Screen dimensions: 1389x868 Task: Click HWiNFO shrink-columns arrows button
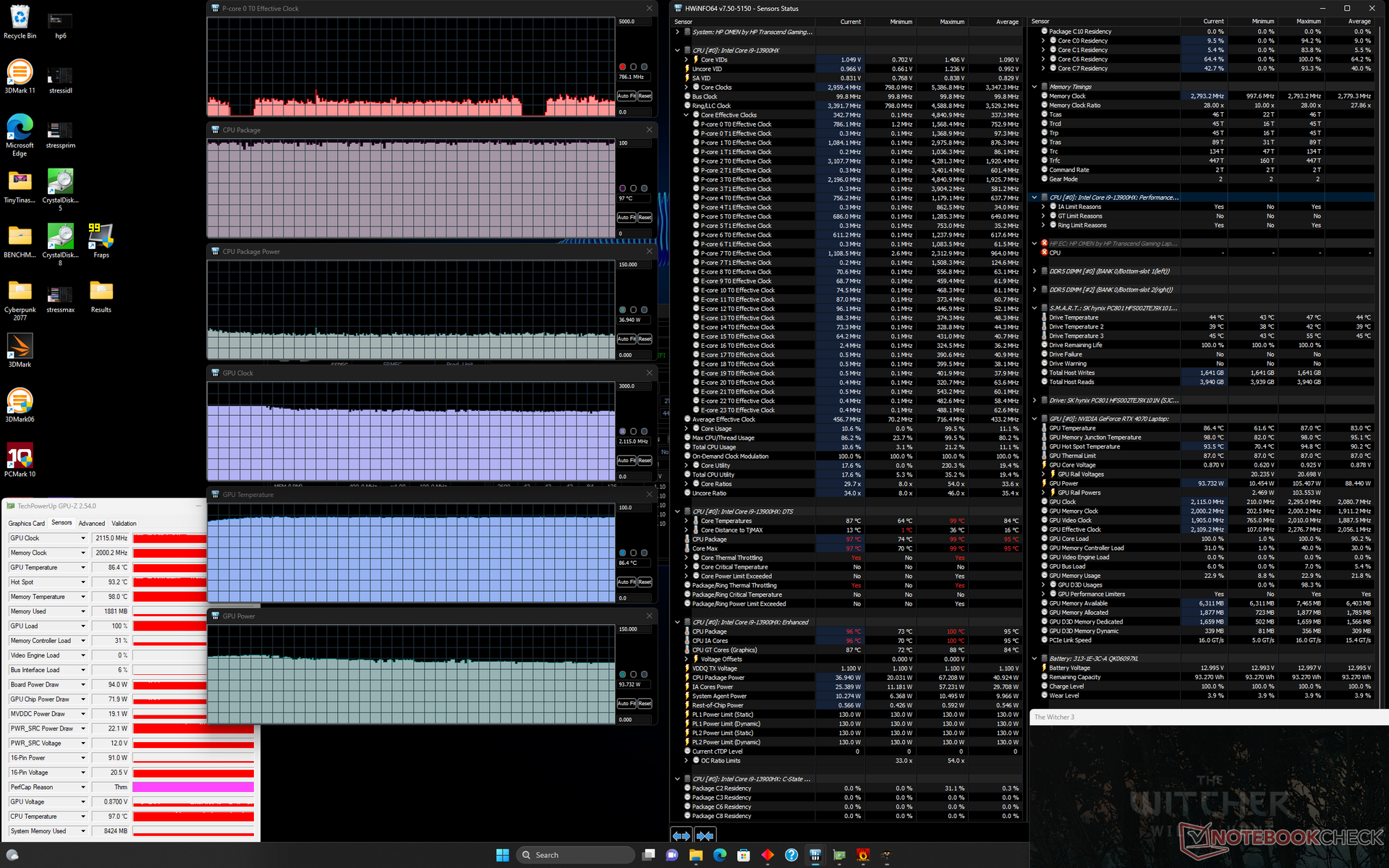tap(705, 835)
